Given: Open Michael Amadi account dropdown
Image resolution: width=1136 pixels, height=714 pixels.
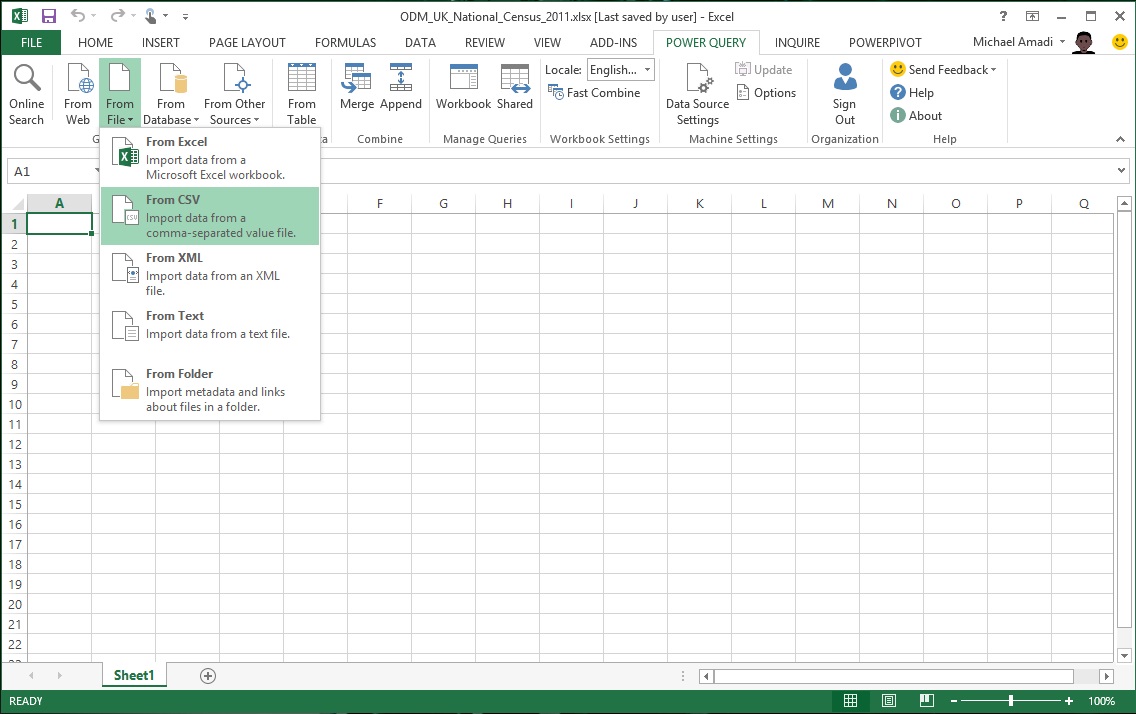Looking at the screenshot, I should [x=1019, y=42].
